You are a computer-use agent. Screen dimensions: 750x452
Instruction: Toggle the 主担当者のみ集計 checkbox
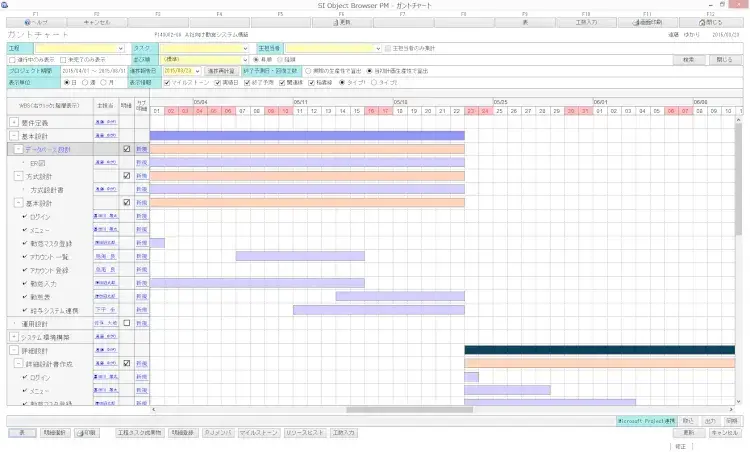click(388, 47)
